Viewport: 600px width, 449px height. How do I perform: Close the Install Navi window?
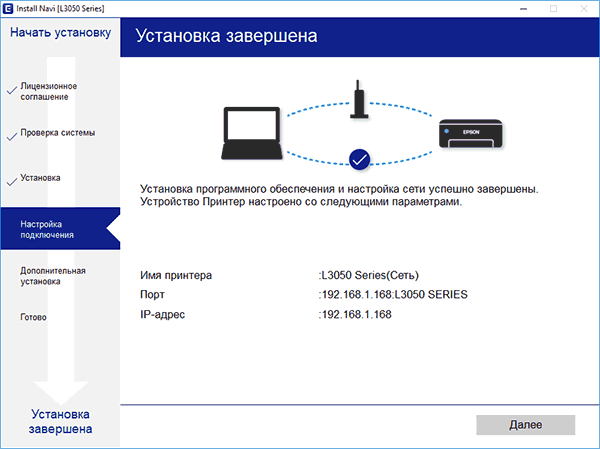[x=584, y=8]
